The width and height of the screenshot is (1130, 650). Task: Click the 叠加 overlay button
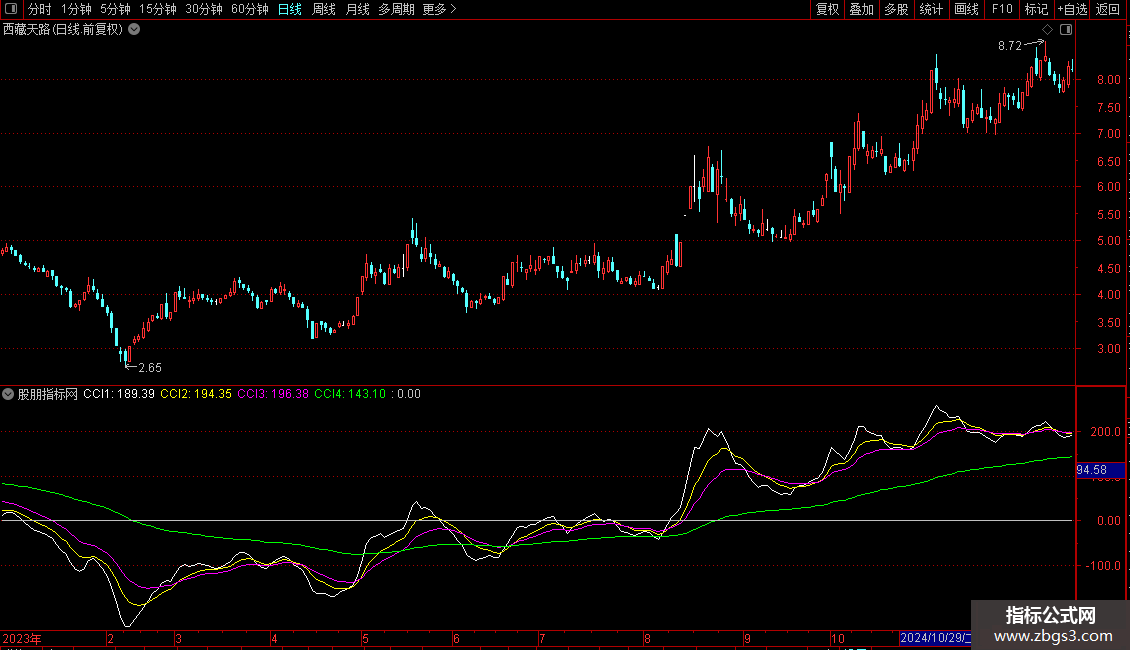point(861,9)
